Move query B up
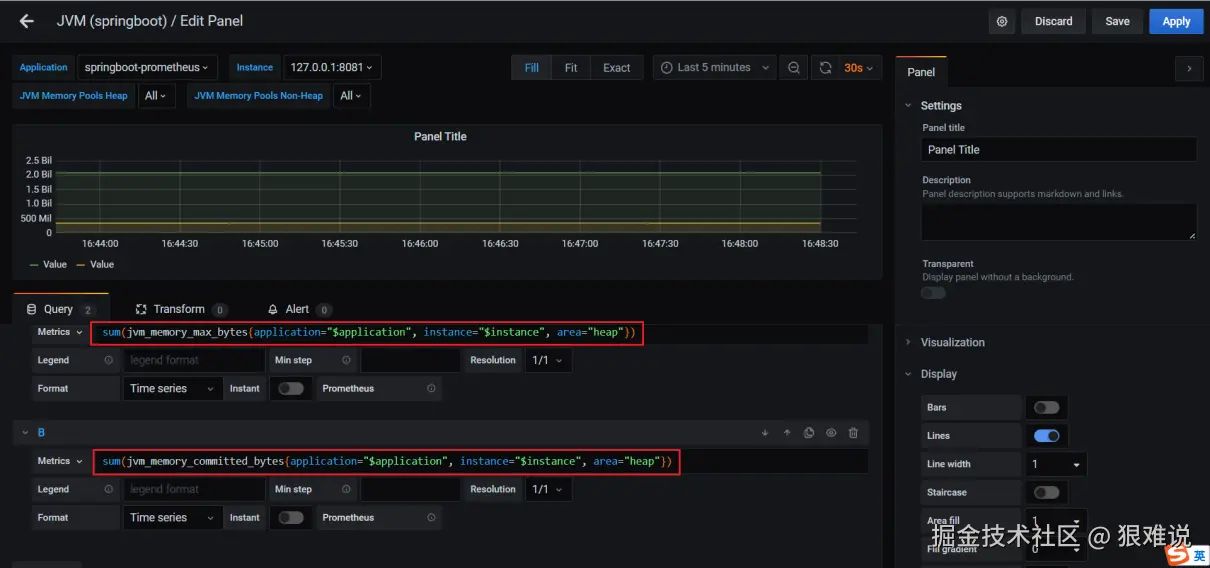Viewport: 1210px width, 568px height. (787, 433)
